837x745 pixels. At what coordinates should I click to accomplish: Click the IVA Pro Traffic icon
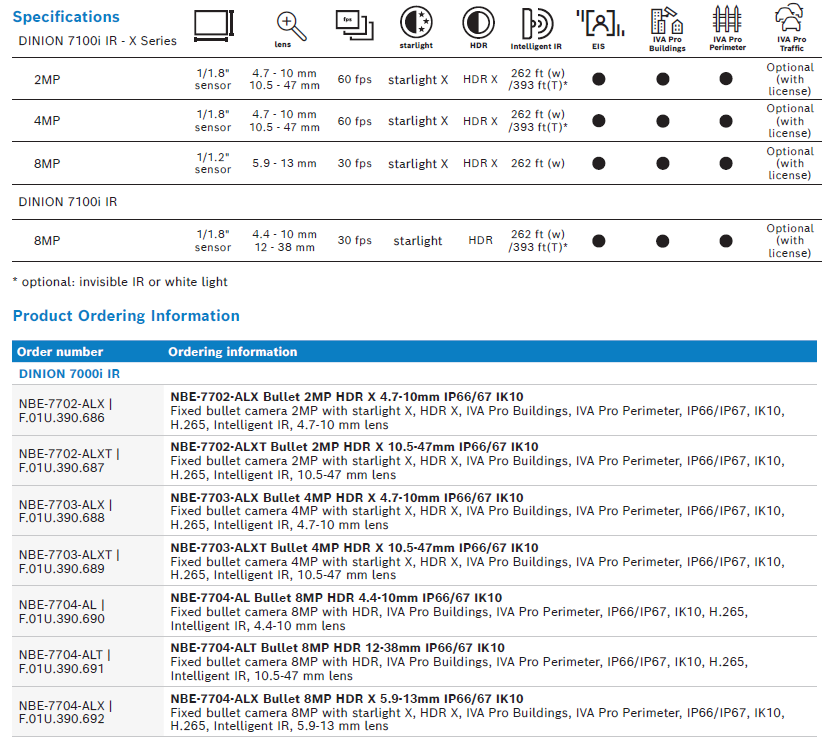pyautogui.click(x=791, y=19)
